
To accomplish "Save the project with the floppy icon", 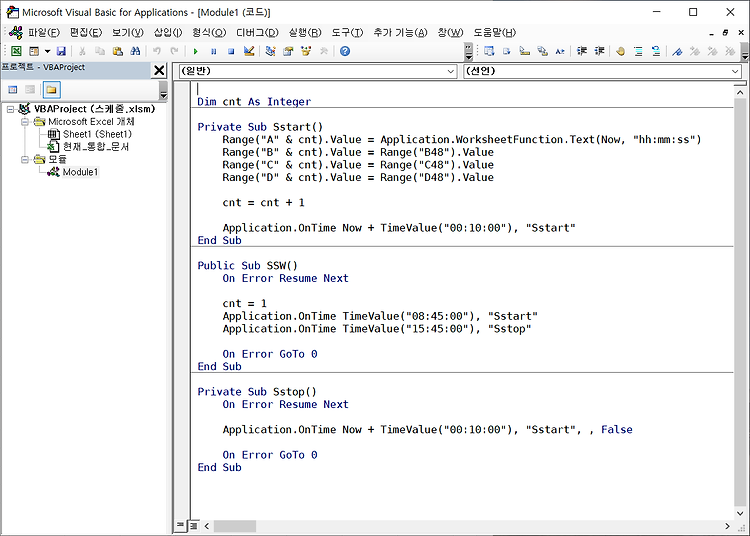I will (x=61, y=51).
